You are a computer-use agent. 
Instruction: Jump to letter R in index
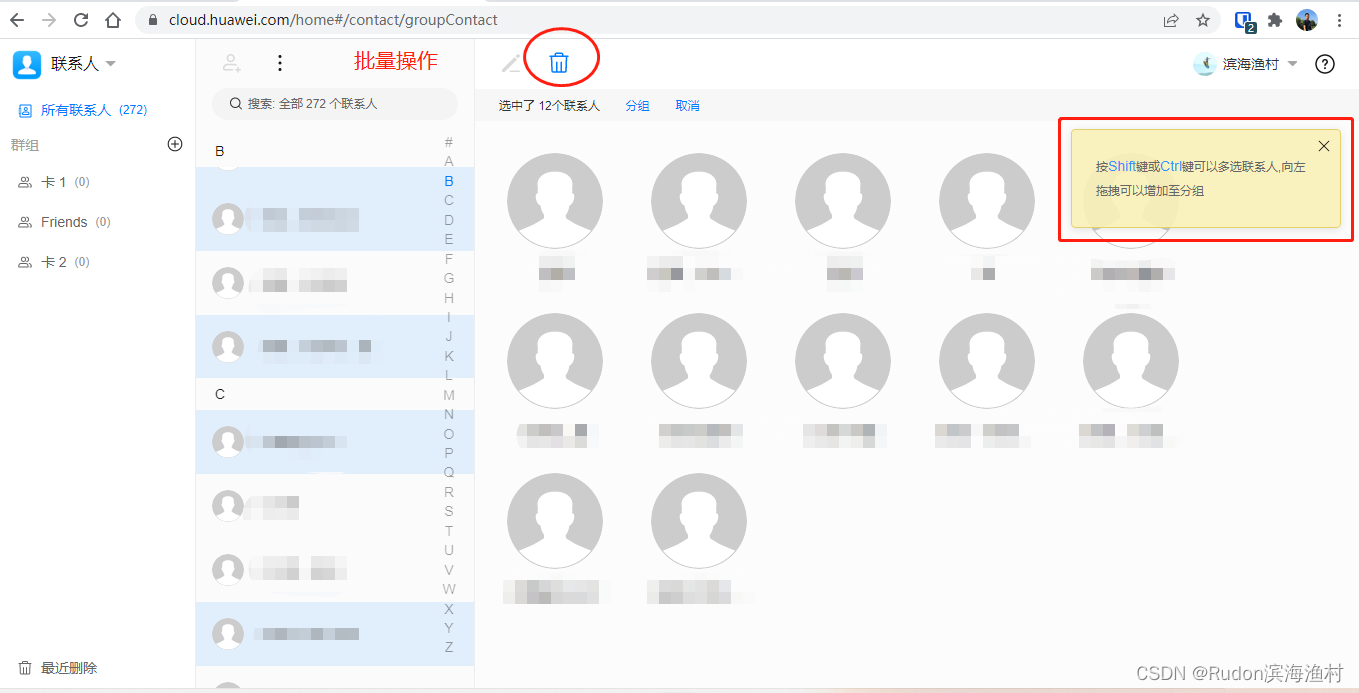point(449,492)
